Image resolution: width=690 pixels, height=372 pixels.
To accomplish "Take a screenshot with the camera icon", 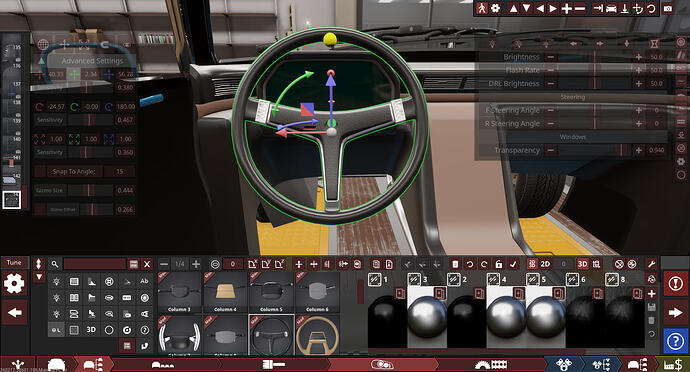I will point(668,8).
